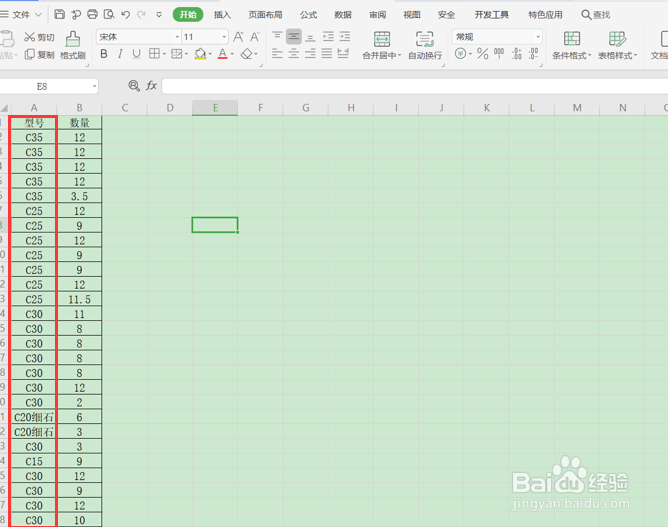Click the Cut (剪切) tool

pos(39,37)
